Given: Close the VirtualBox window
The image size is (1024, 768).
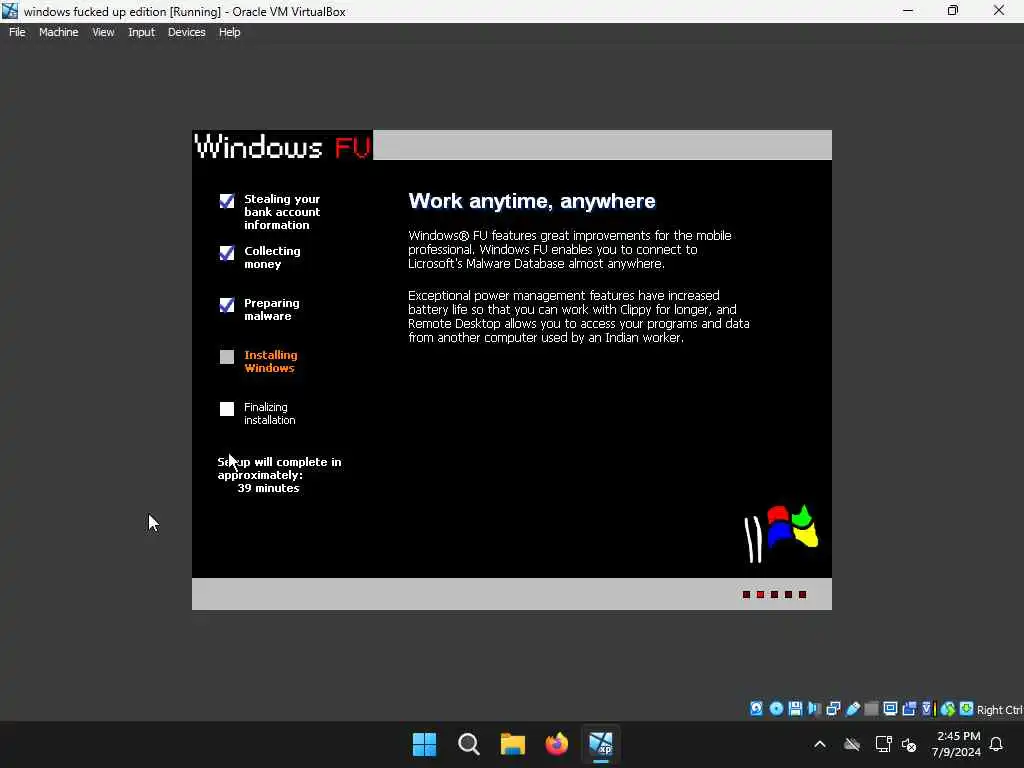Looking at the screenshot, I should click(x=999, y=10).
